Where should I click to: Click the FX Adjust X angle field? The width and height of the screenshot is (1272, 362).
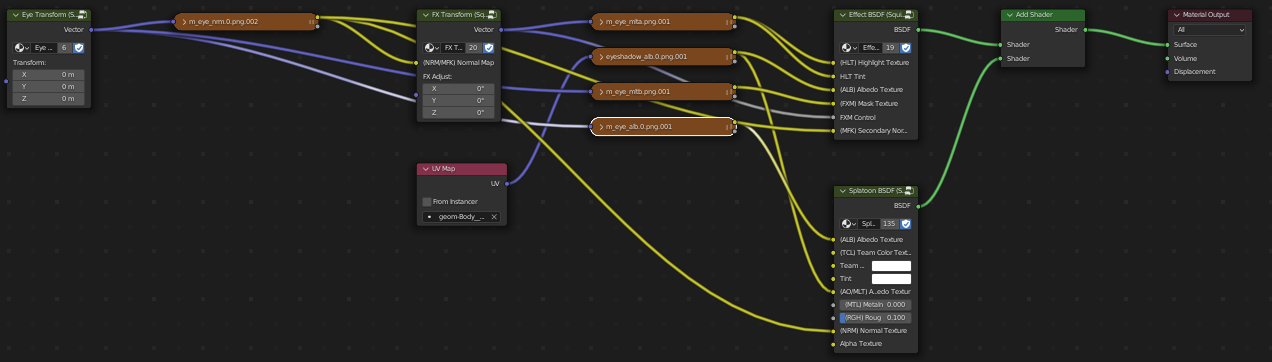click(459, 88)
